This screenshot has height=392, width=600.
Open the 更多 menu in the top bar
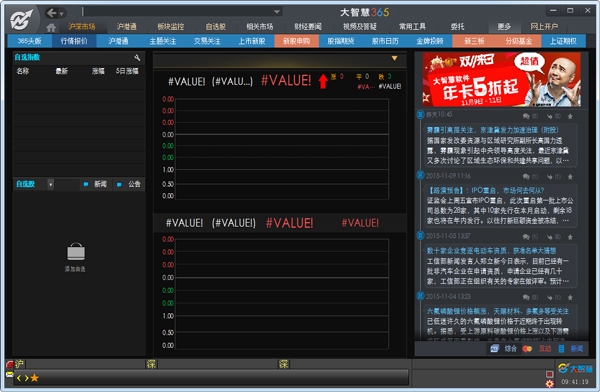coord(504,26)
